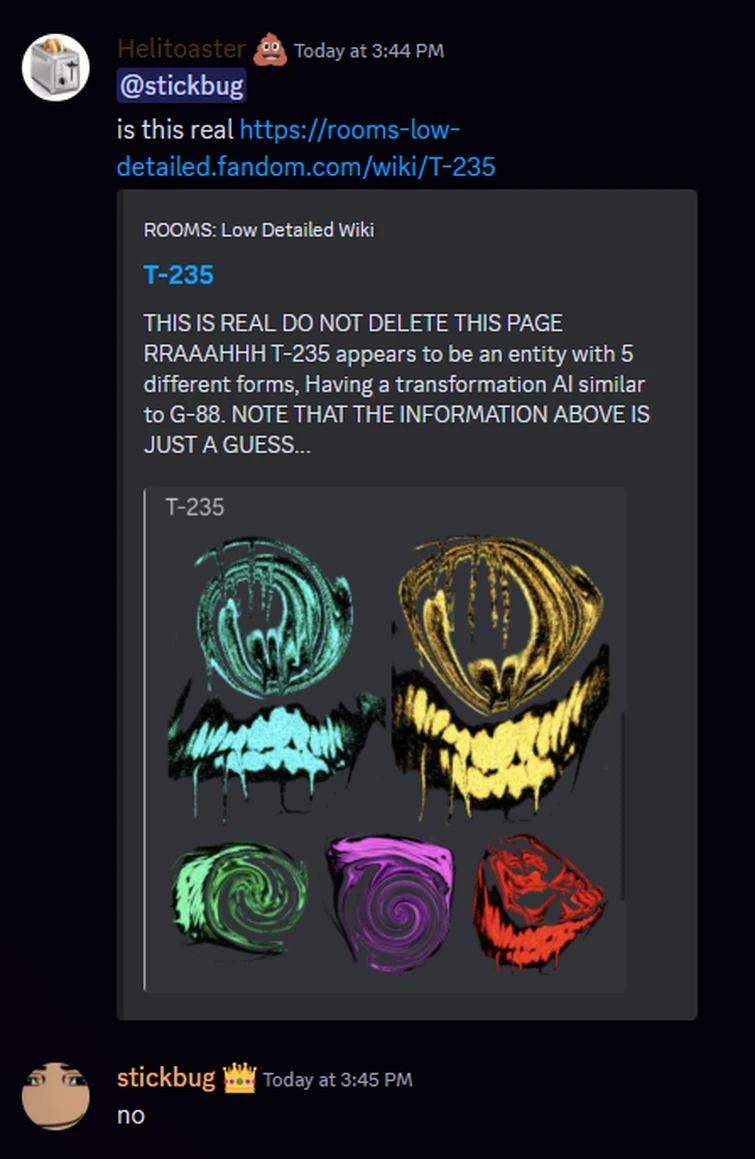Open the rooms-low-detailed.fandom.com wiki link
The height and width of the screenshot is (1159, 755).
click(306, 148)
